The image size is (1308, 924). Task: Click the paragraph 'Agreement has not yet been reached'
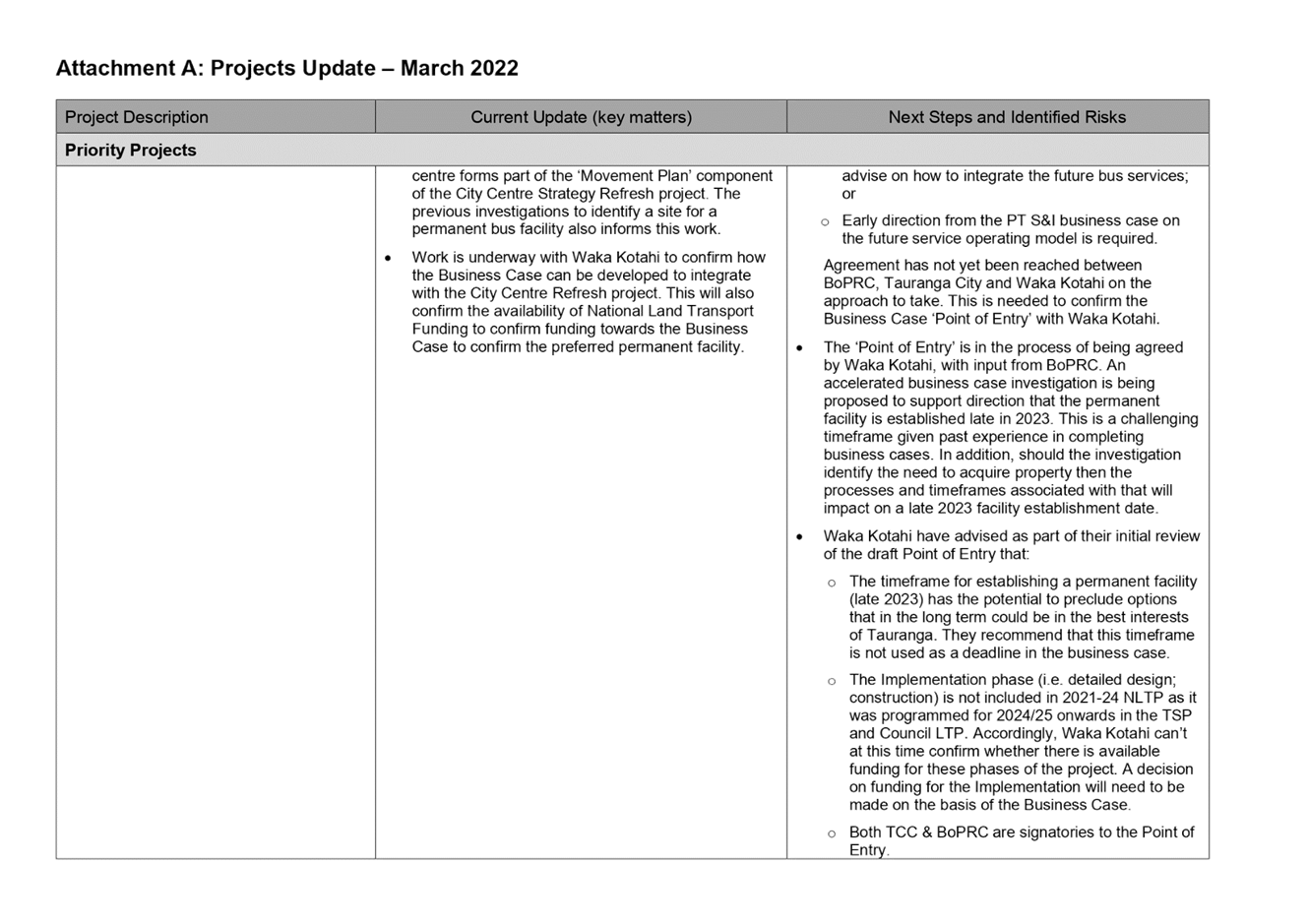pyautogui.click(x=991, y=292)
